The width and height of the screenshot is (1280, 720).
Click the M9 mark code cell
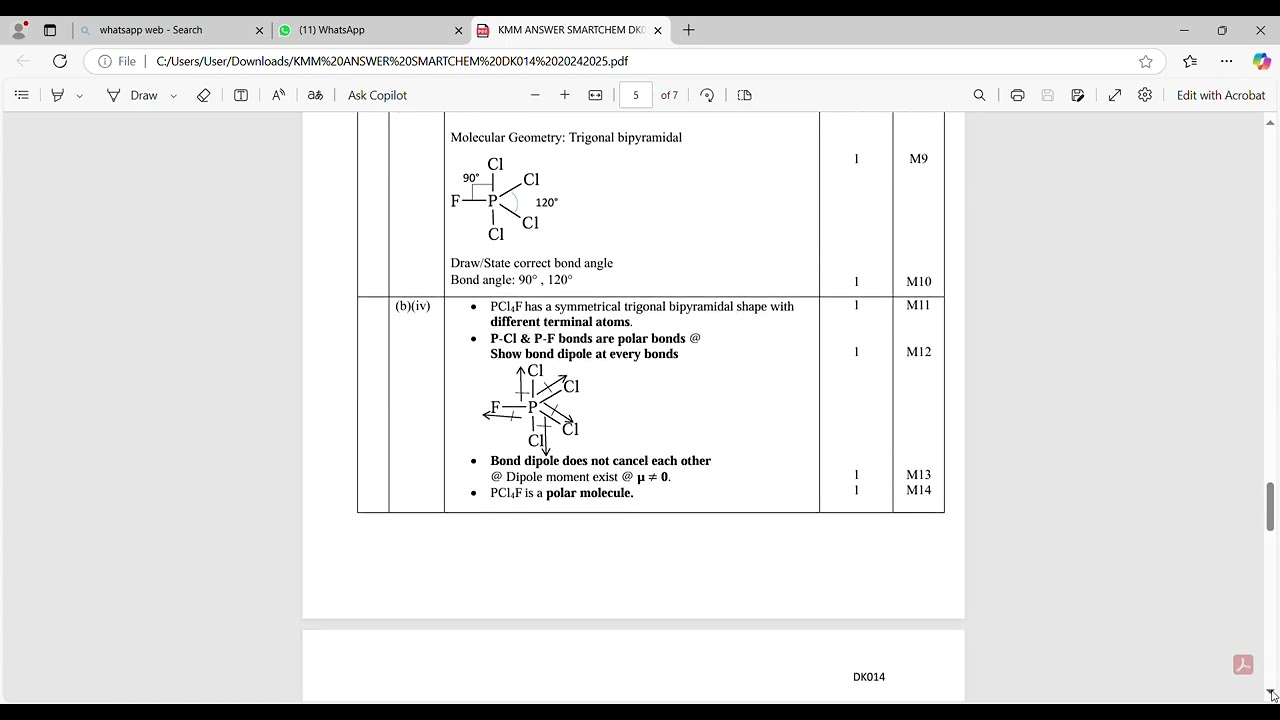[918, 158]
